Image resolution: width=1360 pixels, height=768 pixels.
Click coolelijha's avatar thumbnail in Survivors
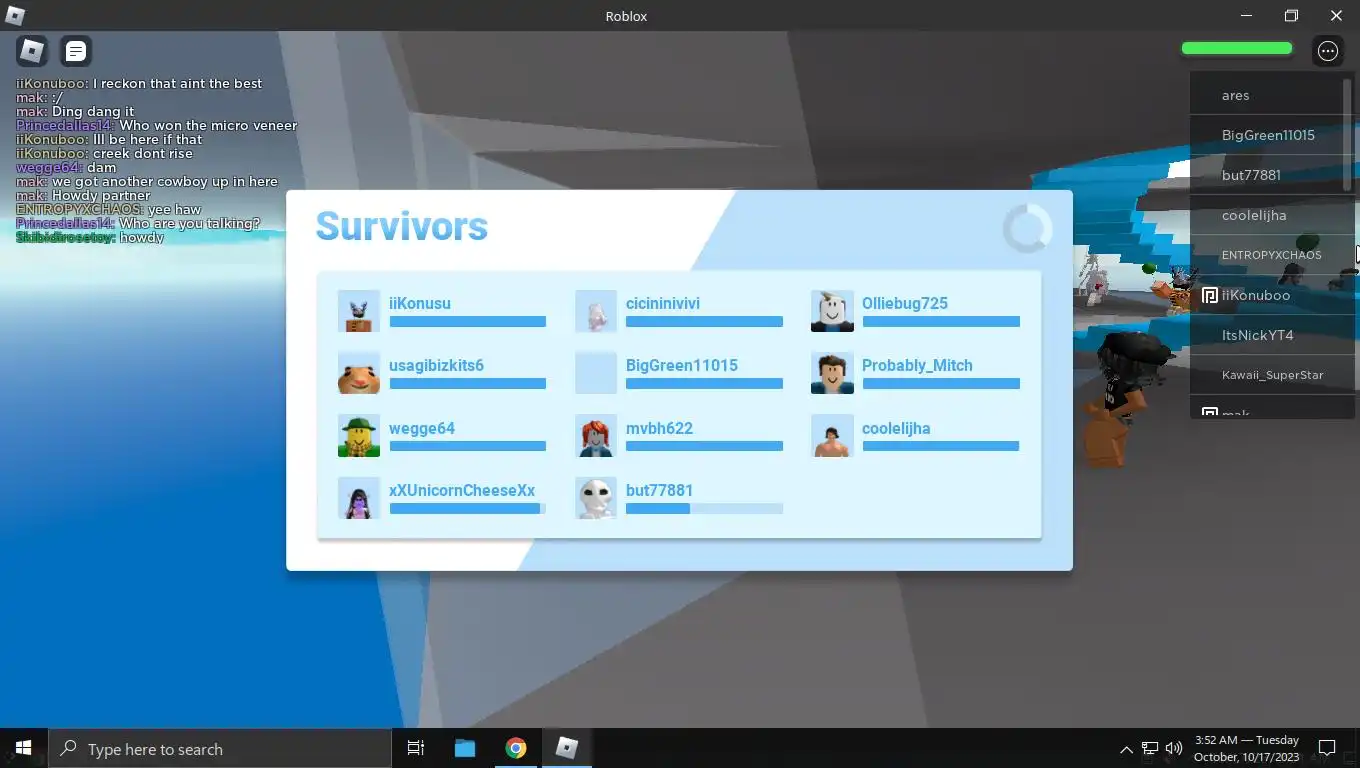point(832,436)
